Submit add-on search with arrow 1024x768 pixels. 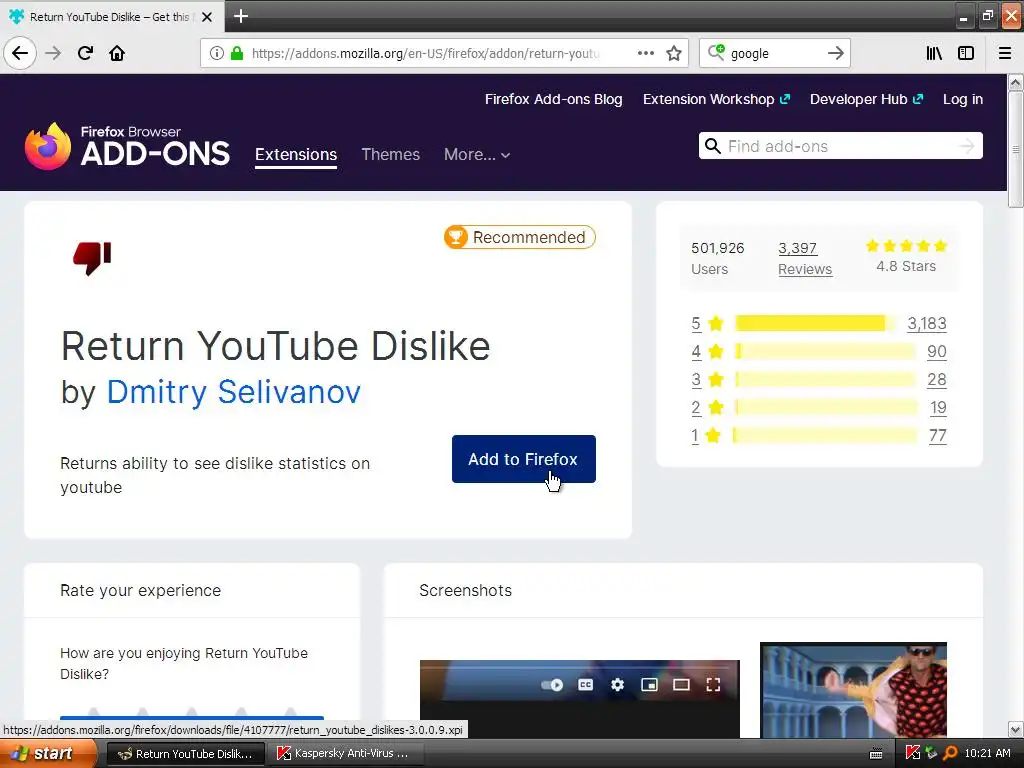(x=967, y=146)
